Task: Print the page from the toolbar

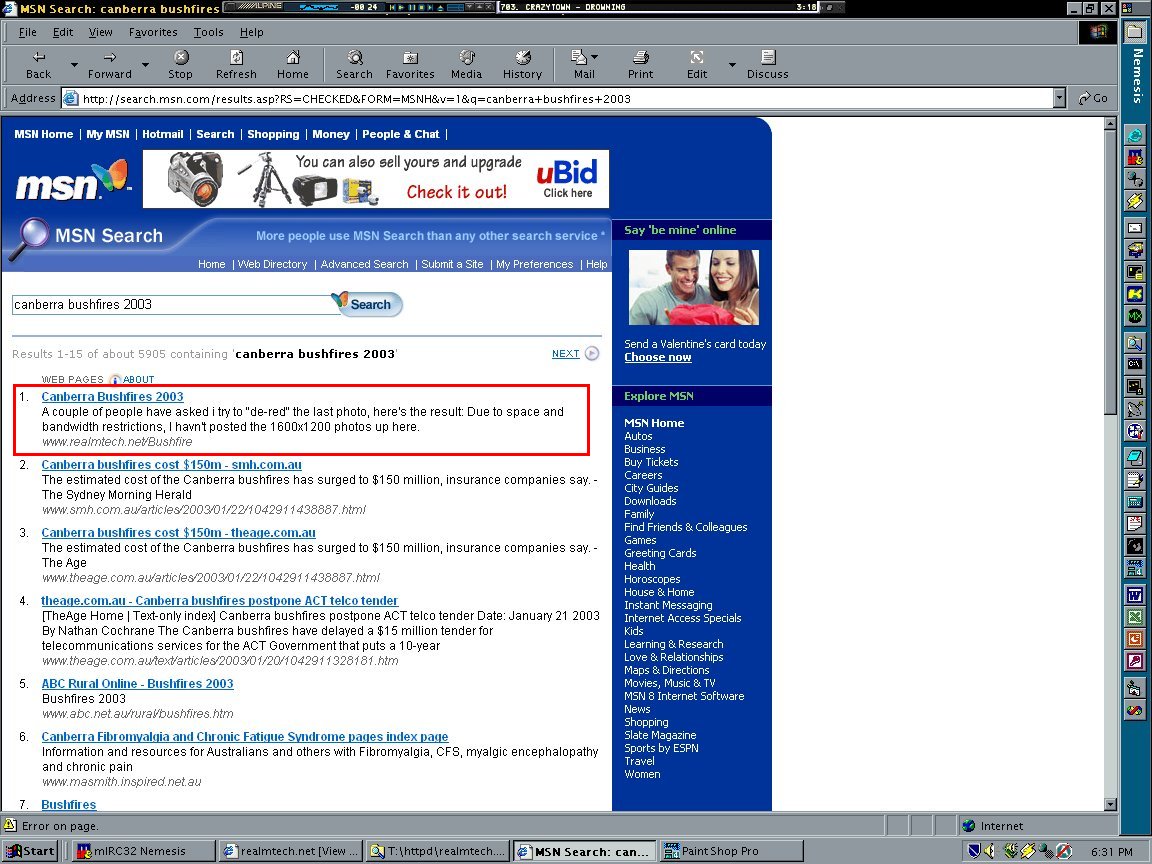Action: click(x=640, y=65)
